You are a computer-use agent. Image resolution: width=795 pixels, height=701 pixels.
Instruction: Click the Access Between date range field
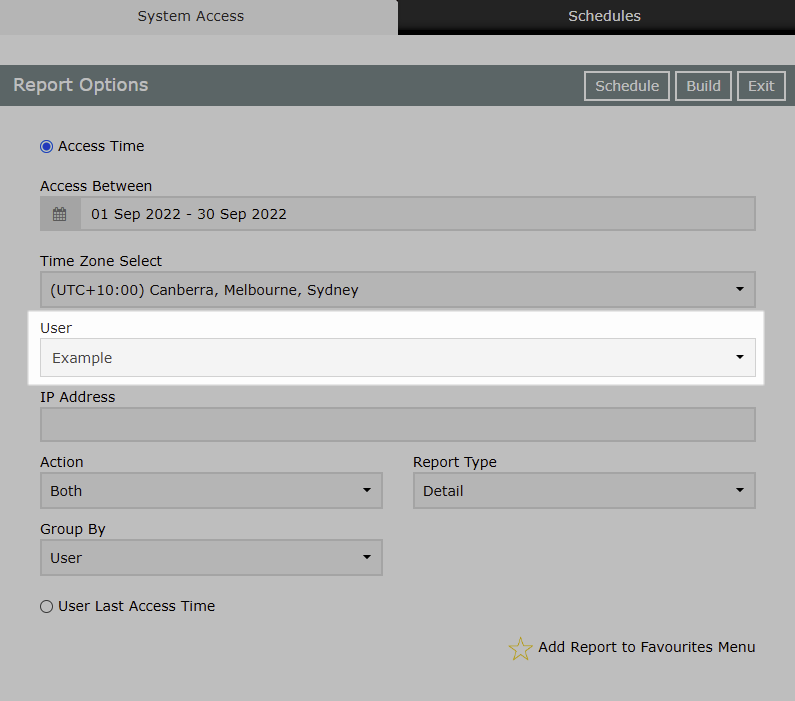398,213
